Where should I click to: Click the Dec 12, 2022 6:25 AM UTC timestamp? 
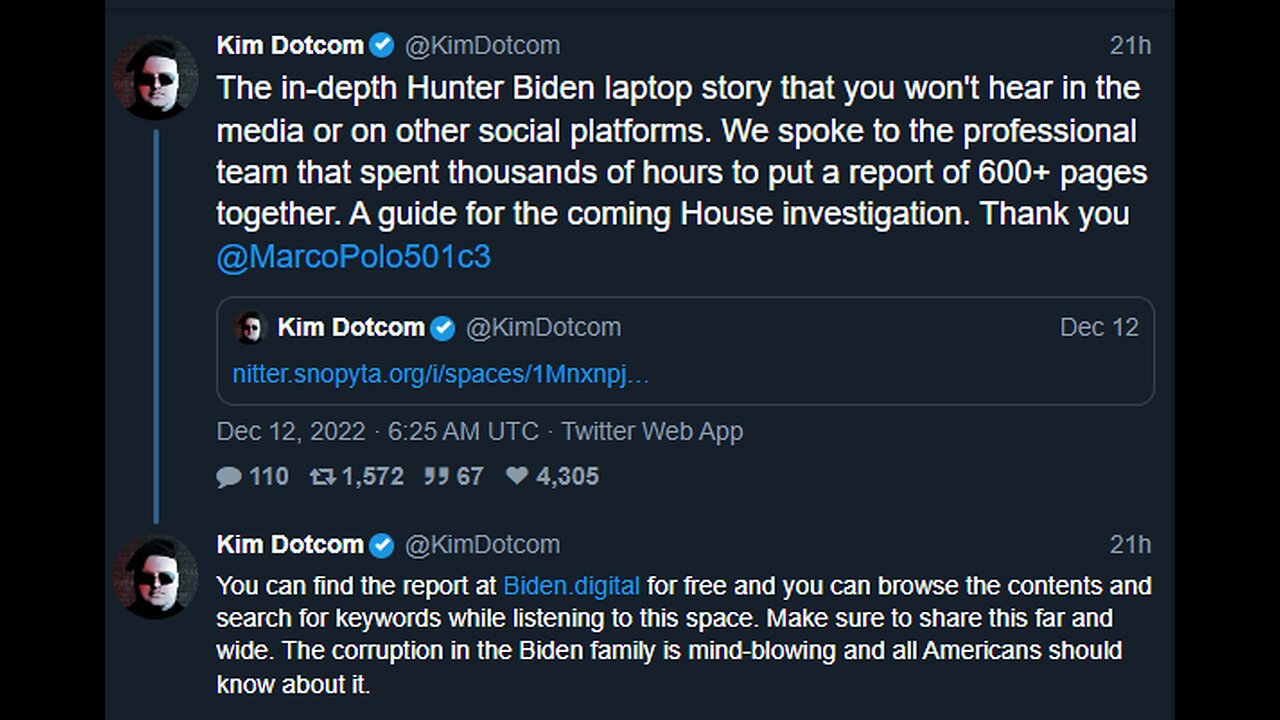click(x=377, y=432)
